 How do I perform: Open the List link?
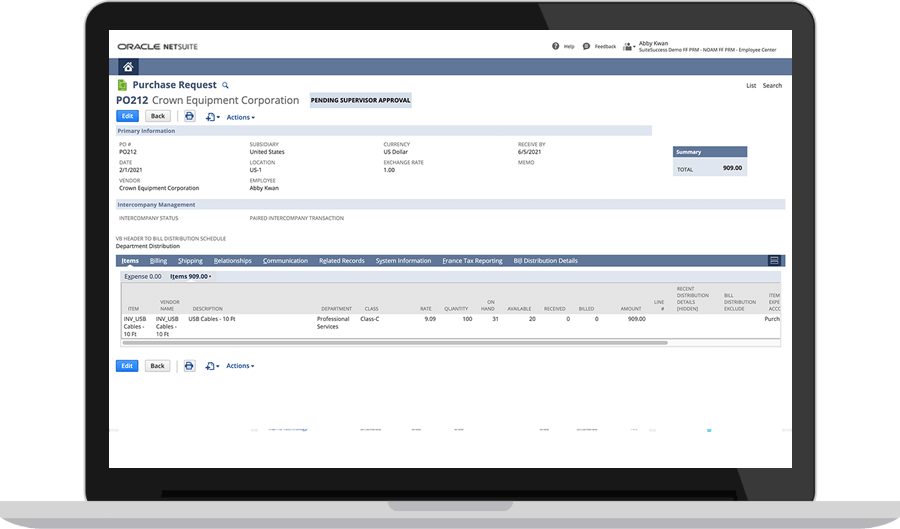[x=751, y=85]
